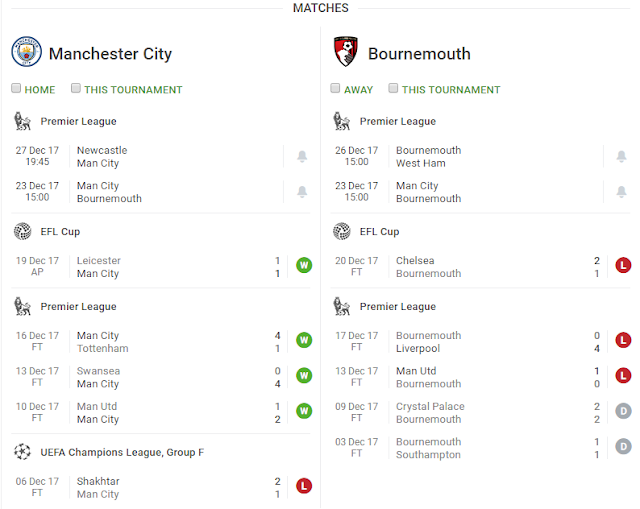Click the Manchester City team name
Screen dimensions: 640x509
110,54
